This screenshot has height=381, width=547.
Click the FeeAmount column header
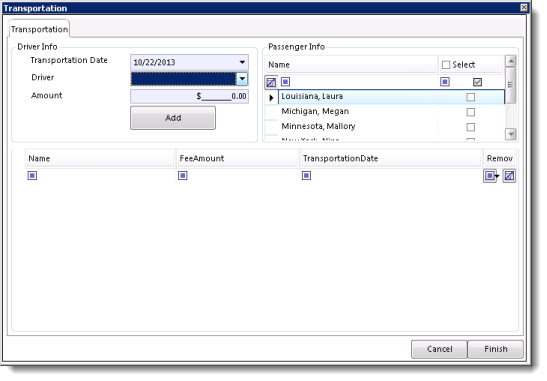point(238,158)
